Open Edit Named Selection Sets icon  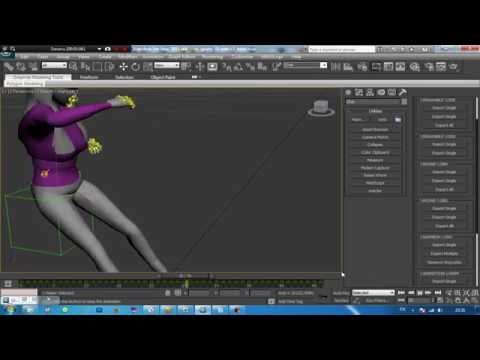tap(276, 67)
